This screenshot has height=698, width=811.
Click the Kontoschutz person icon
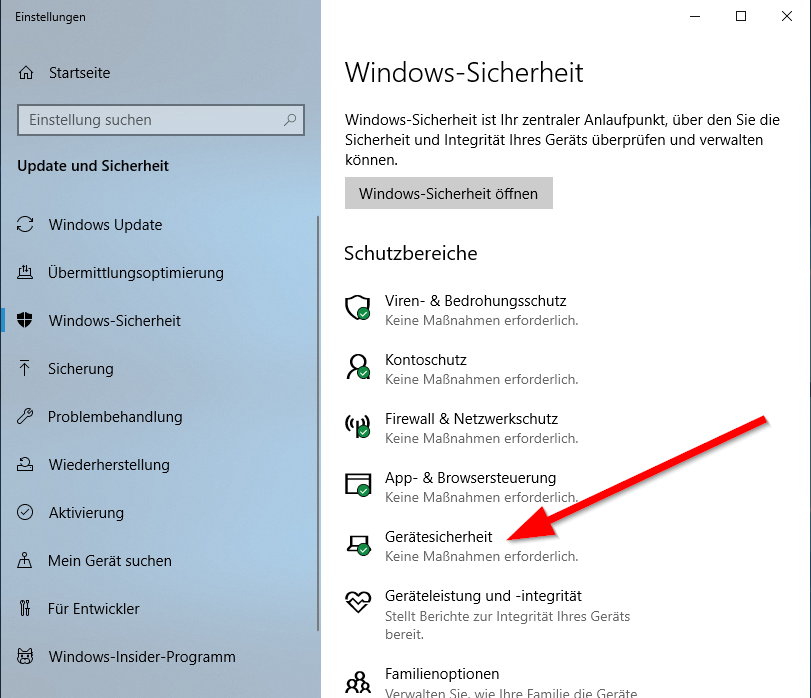point(358,367)
